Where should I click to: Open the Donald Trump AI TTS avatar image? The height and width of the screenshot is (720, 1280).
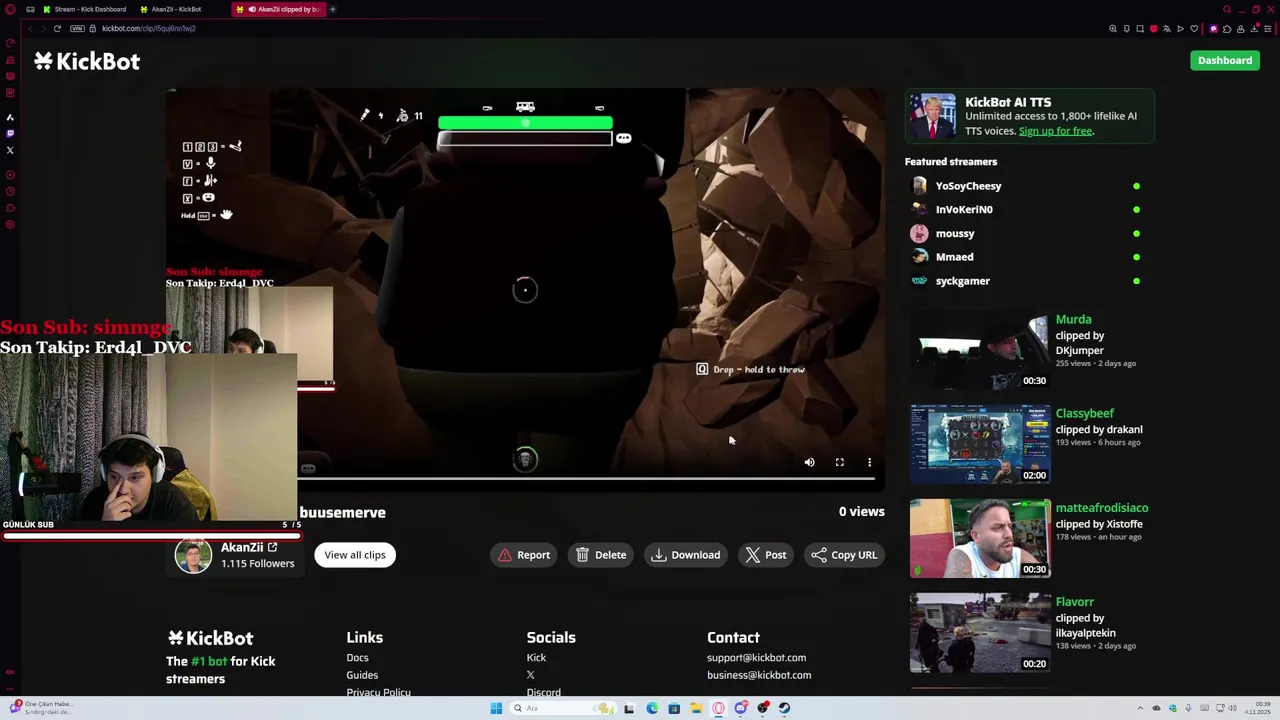pos(932,116)
